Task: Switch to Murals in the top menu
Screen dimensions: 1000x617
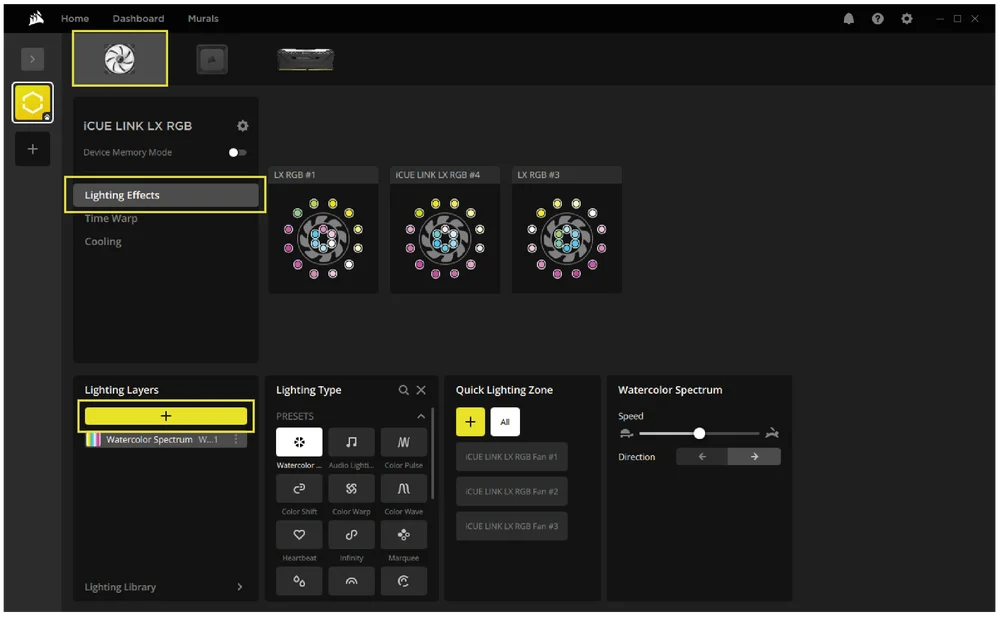Action: pos(203,19)
